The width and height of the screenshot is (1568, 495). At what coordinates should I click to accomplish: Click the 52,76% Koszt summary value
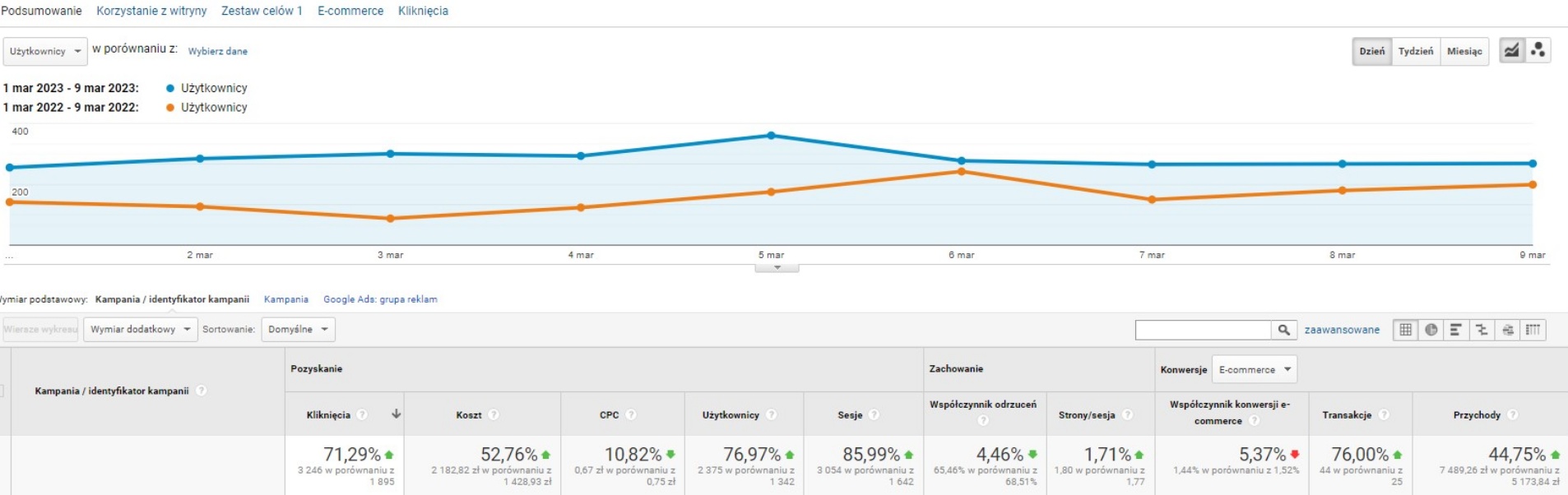[x=509, y=454]
